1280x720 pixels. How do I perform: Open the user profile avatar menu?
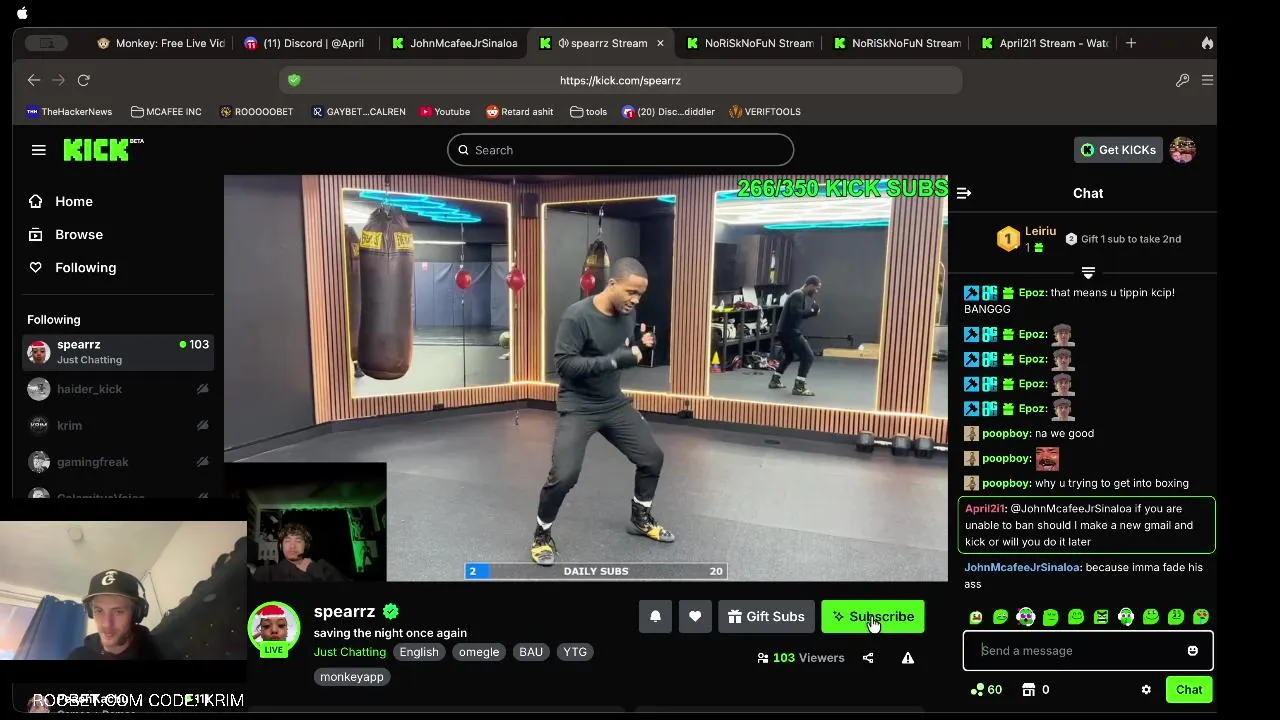click(x=1183, y=150)
